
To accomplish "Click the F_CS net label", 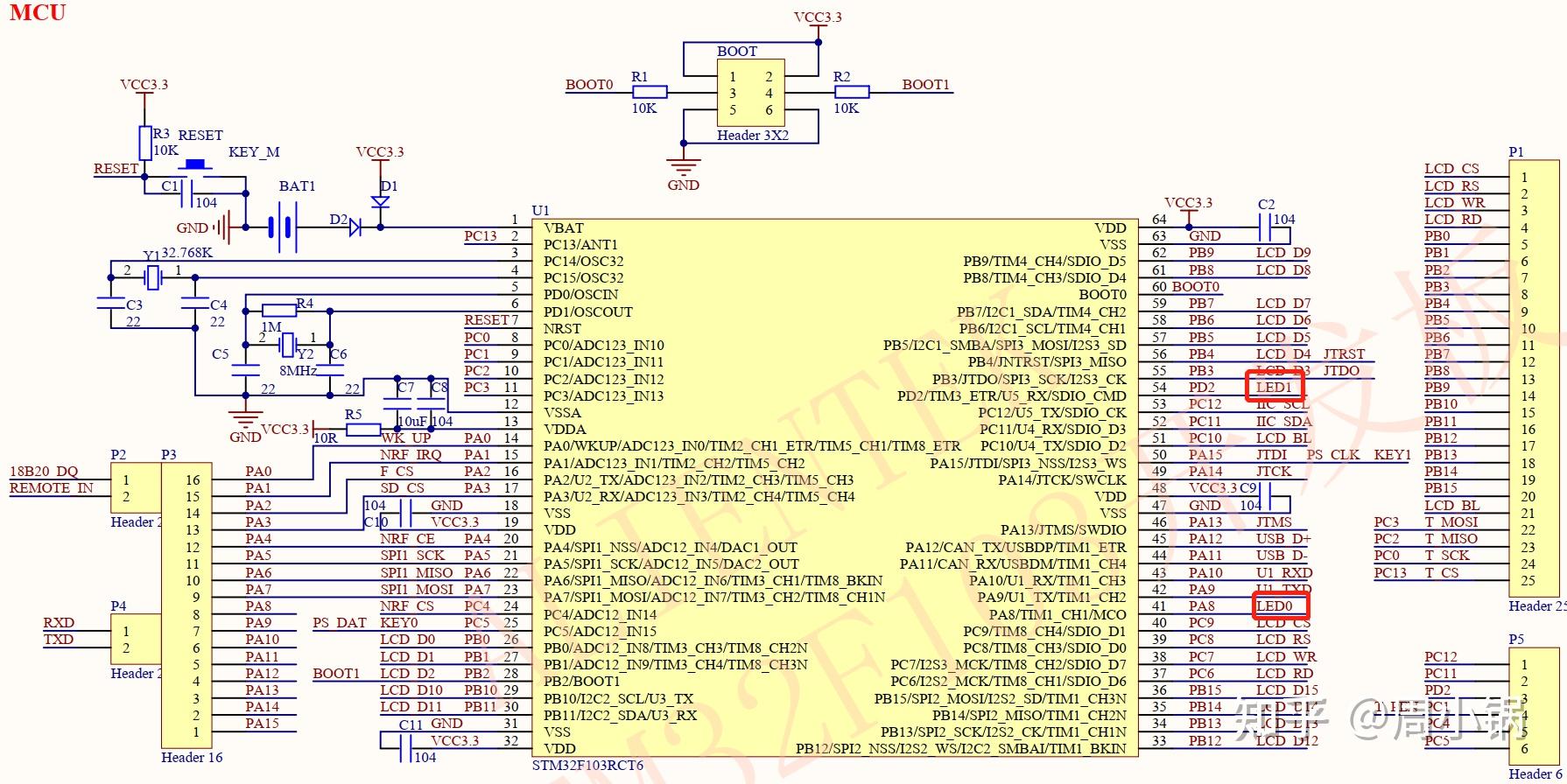I will pyautogui.click(x=397, y=472).
